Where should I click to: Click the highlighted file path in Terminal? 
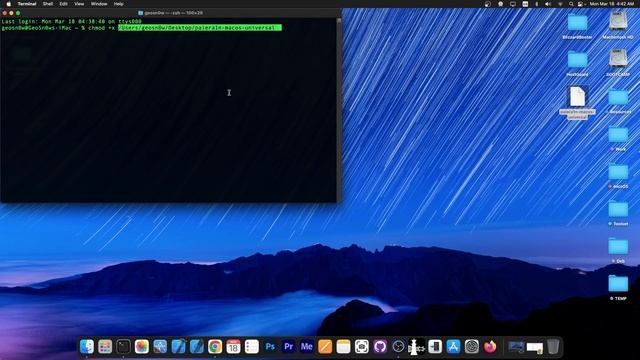coord(200,28)
